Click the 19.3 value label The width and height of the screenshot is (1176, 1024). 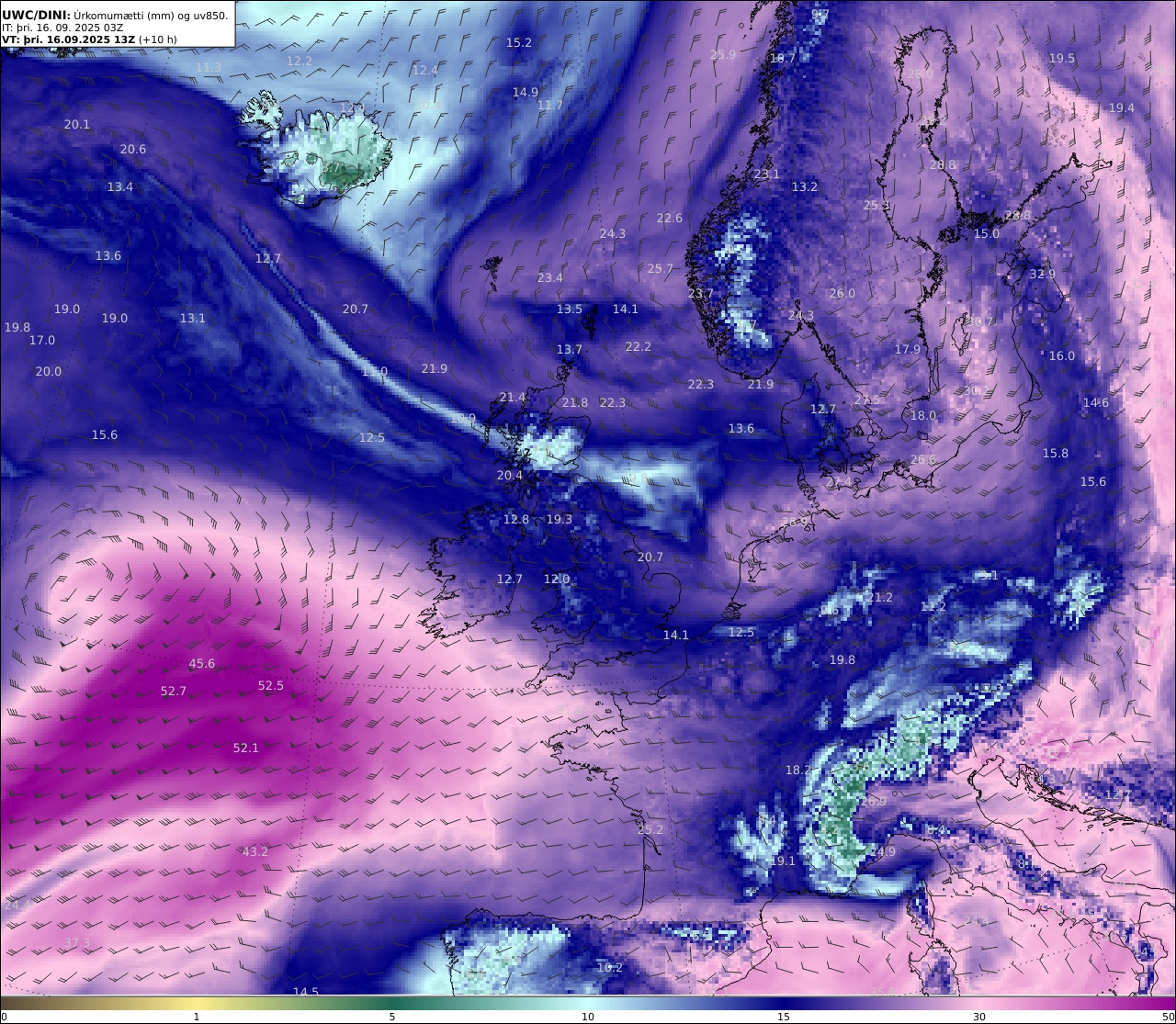pyautogui.click(x=560, y=519)
